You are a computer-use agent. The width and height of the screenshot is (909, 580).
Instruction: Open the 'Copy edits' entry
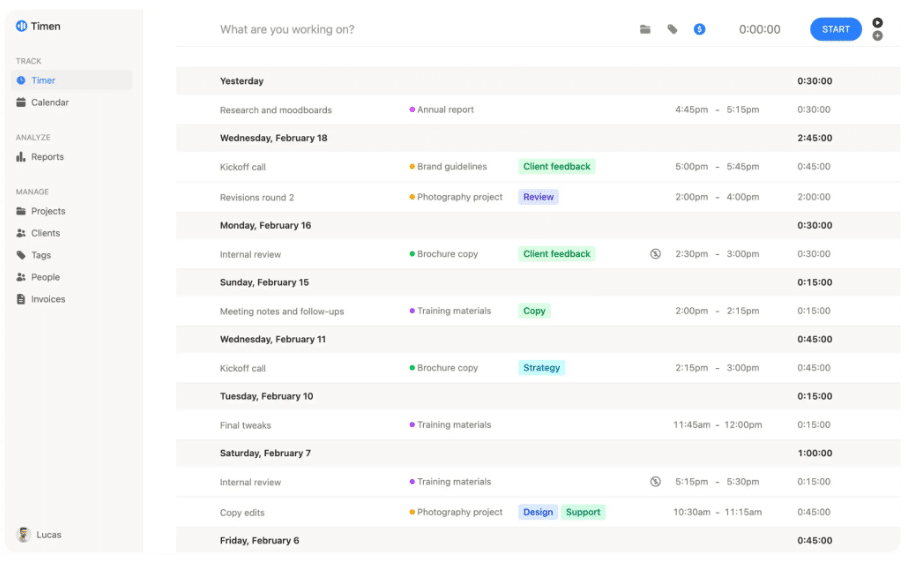[242, 513]
